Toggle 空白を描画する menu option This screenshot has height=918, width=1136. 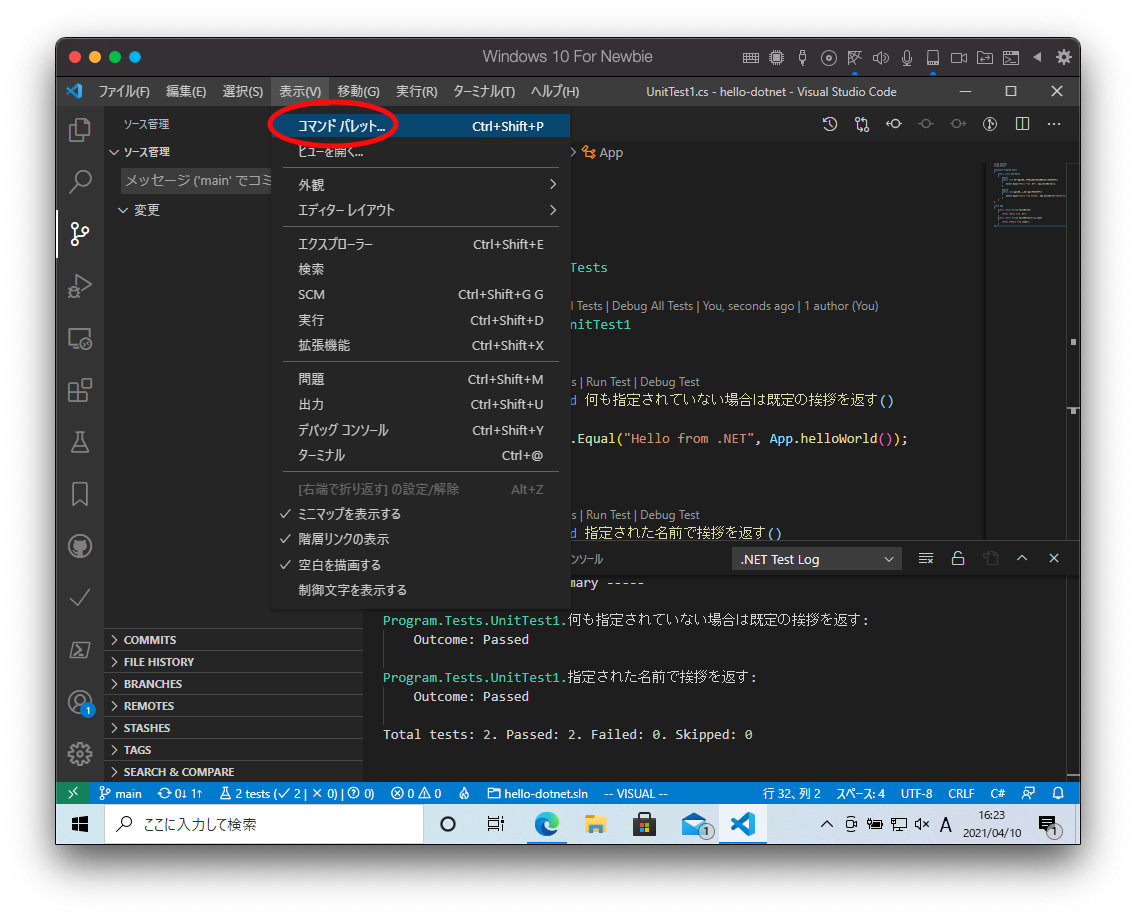pyautogui.click(x=339, y=565)
